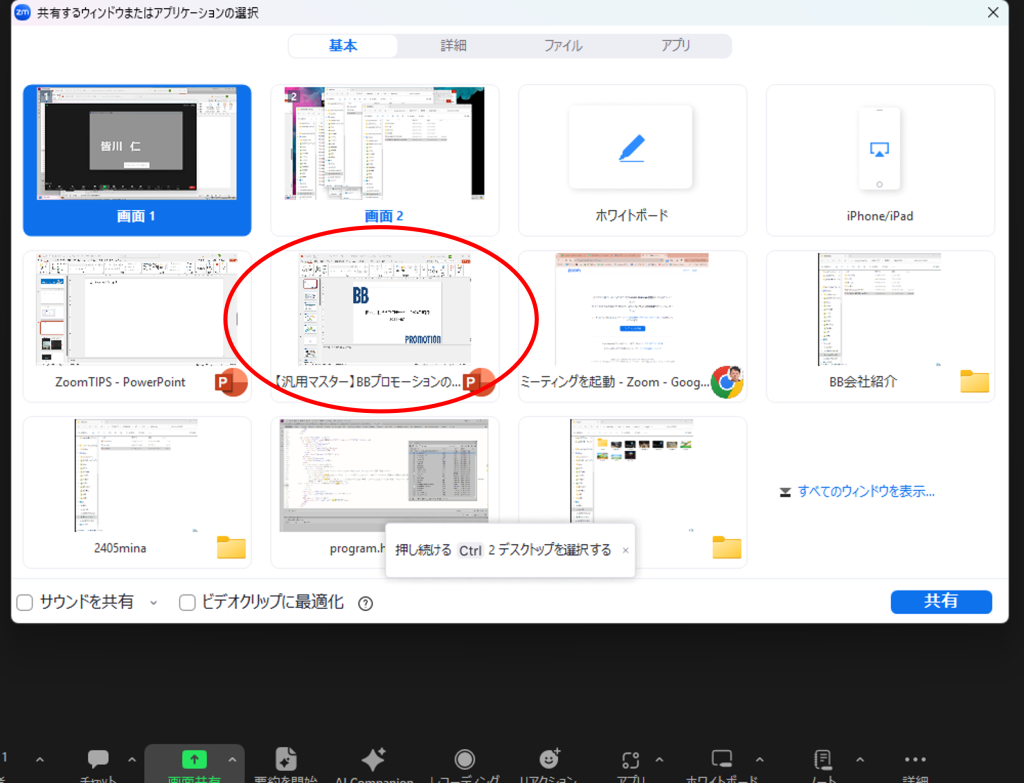Click the chat icon in the meeting toolbar
Image resolution: width=1024 pixels, height=783 pixels.
pos(98,760)
